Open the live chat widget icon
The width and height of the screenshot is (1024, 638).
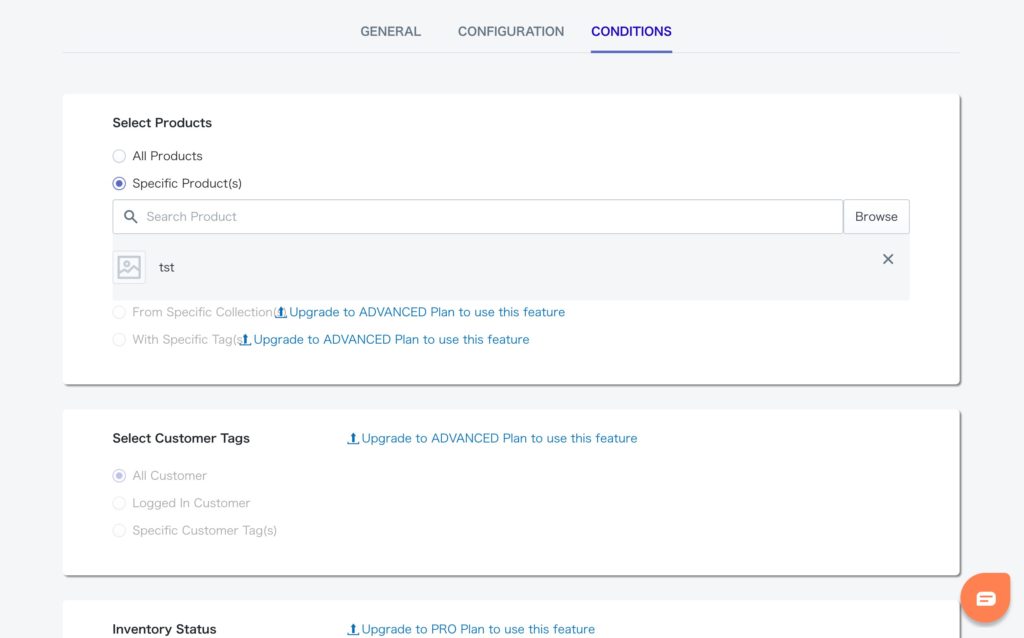tap(985, 598)
